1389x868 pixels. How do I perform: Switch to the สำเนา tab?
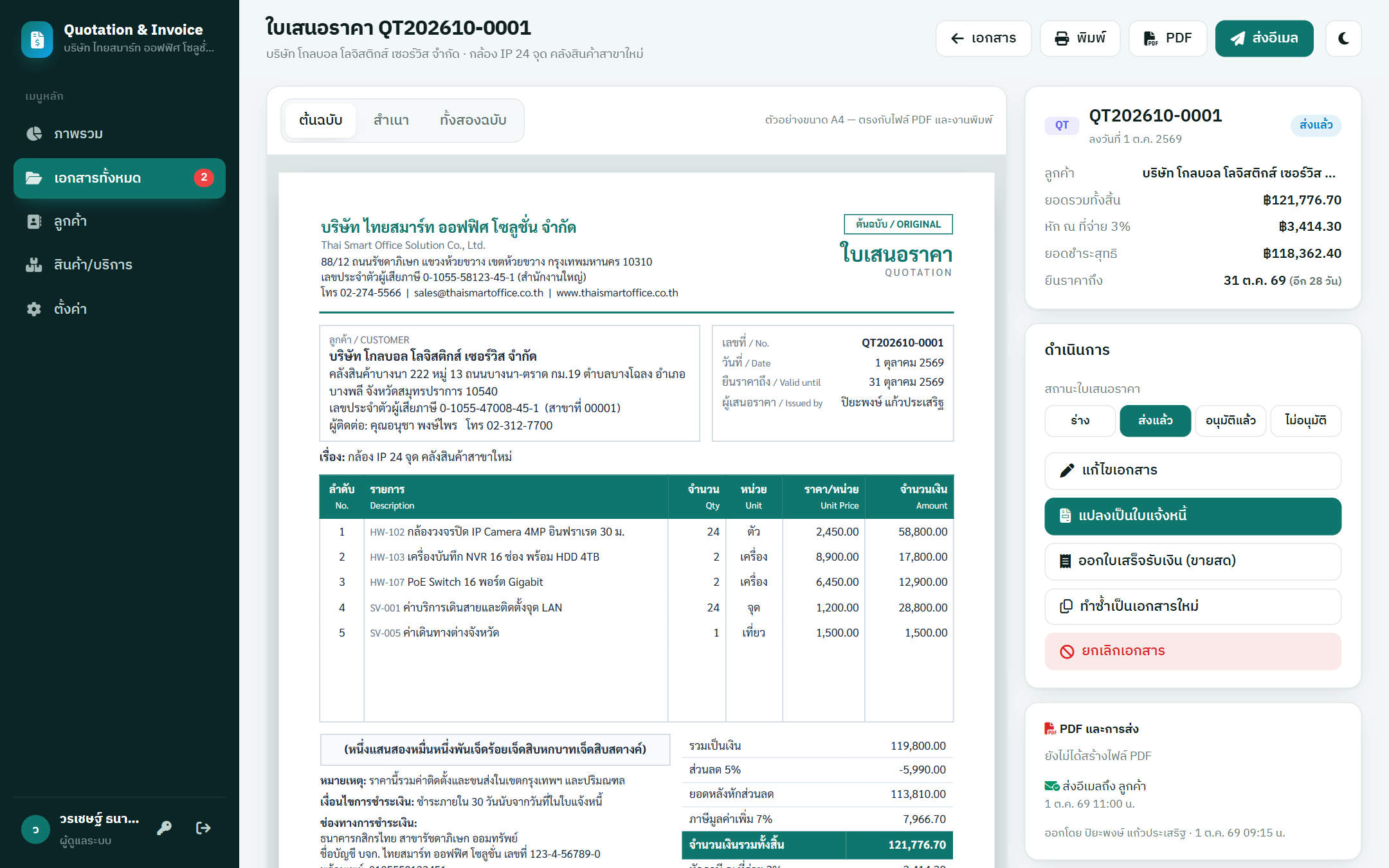[391, 120]
